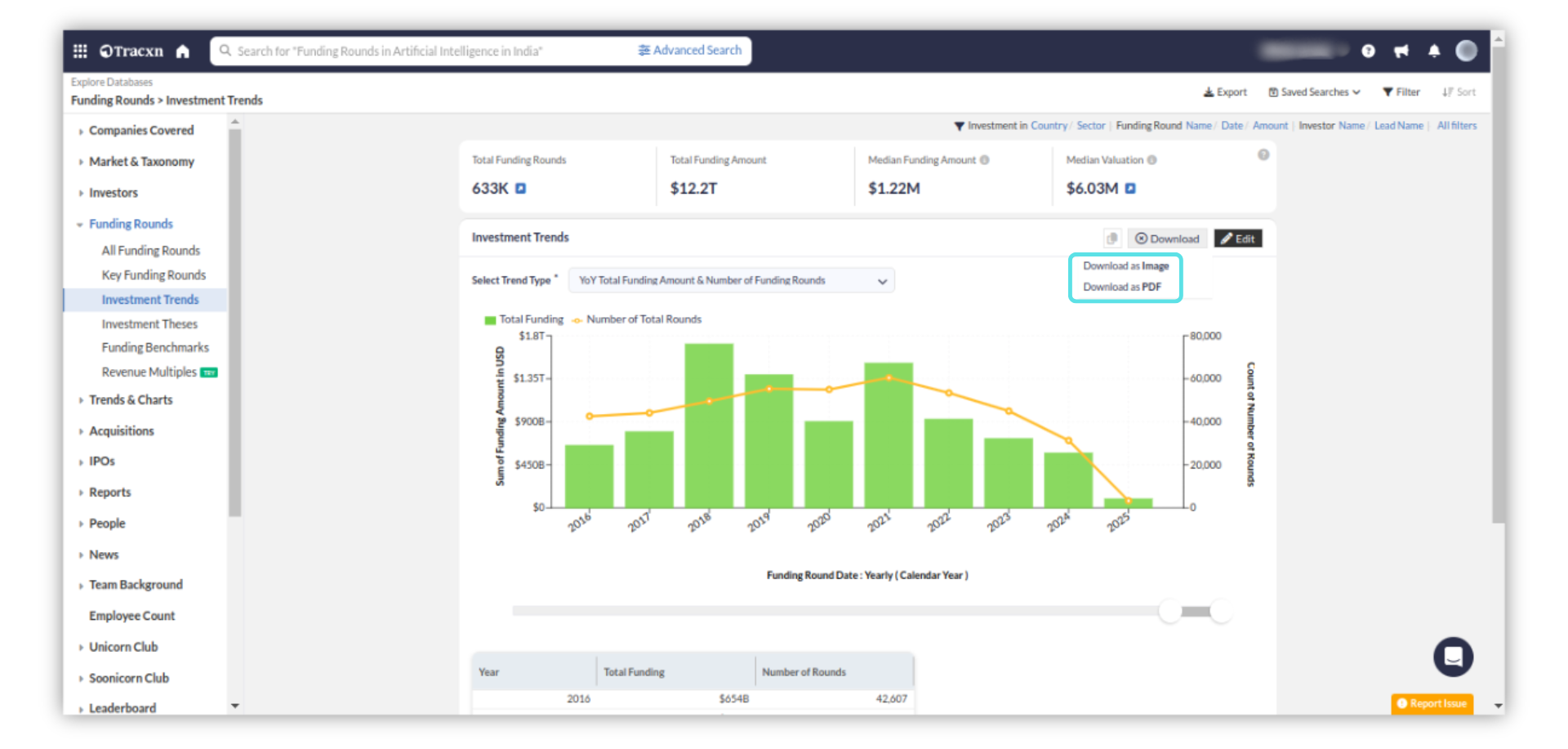Click info icon next to Median Valuation
Image resolution: width=1568 pixels, height=749 pixels.
point(1151,160)
